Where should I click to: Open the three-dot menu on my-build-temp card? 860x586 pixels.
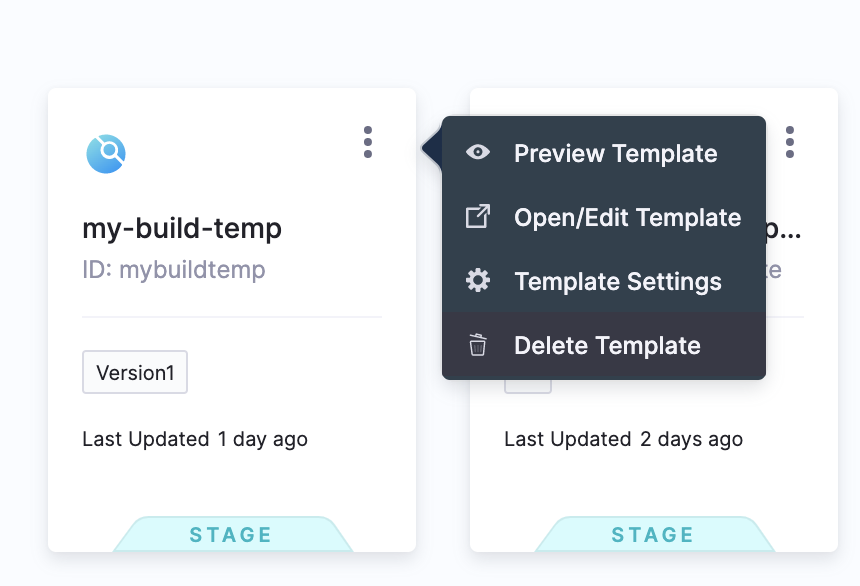tap(368, 142)
